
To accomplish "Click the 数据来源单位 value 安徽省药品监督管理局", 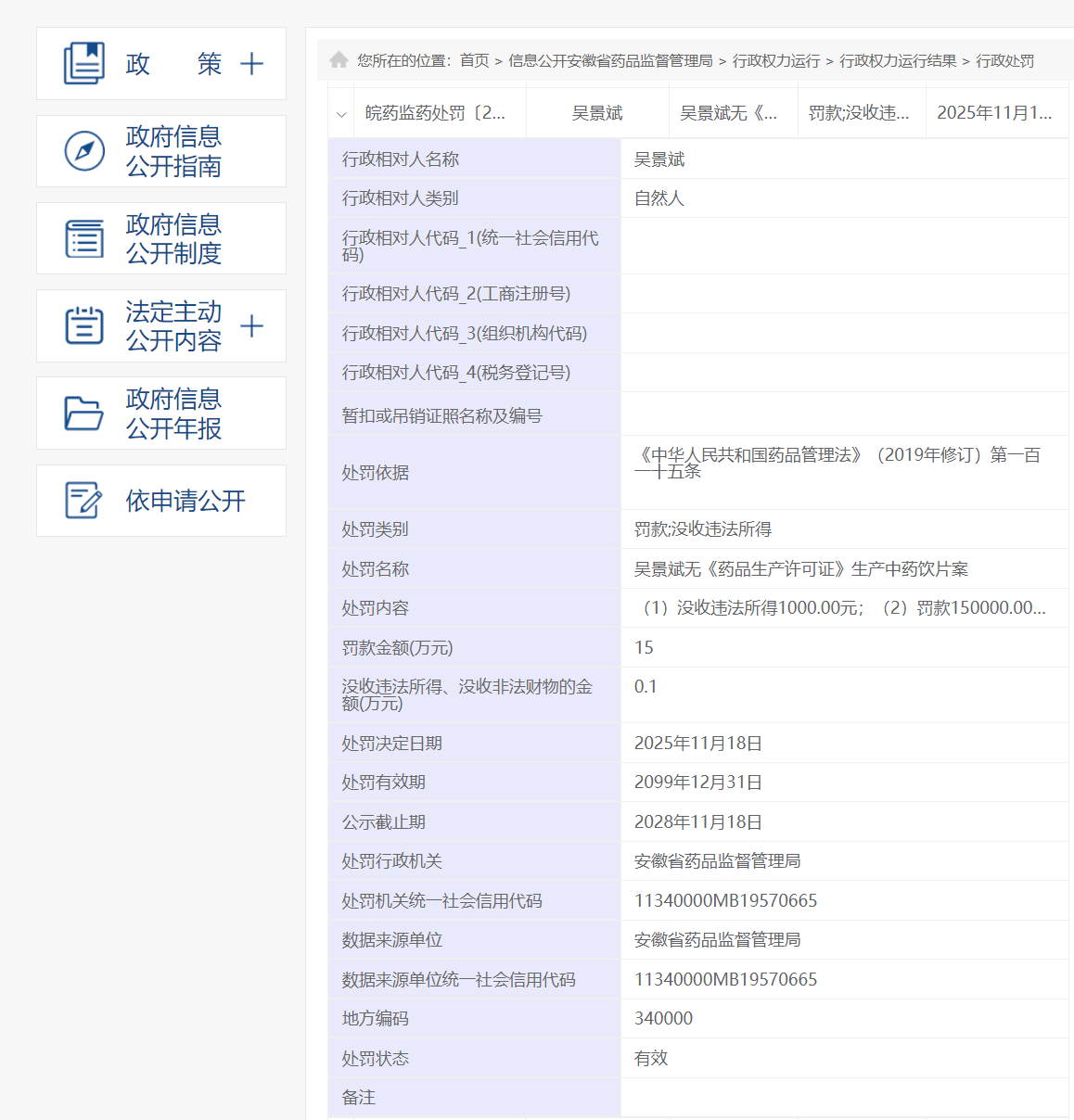I will 718,940.
